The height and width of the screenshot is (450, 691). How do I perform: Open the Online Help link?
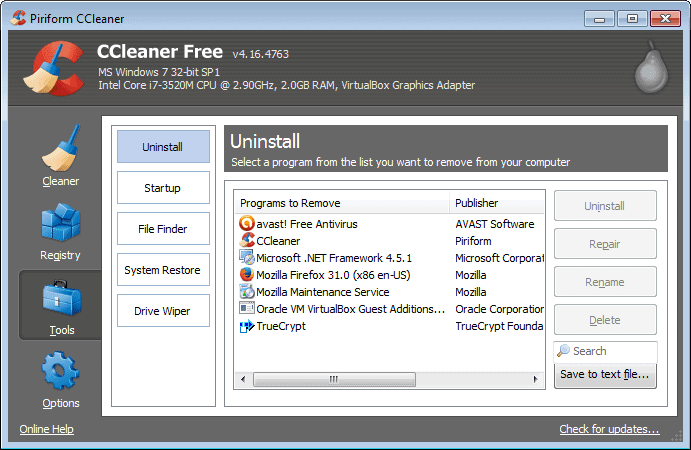click(x=46, y=429)
